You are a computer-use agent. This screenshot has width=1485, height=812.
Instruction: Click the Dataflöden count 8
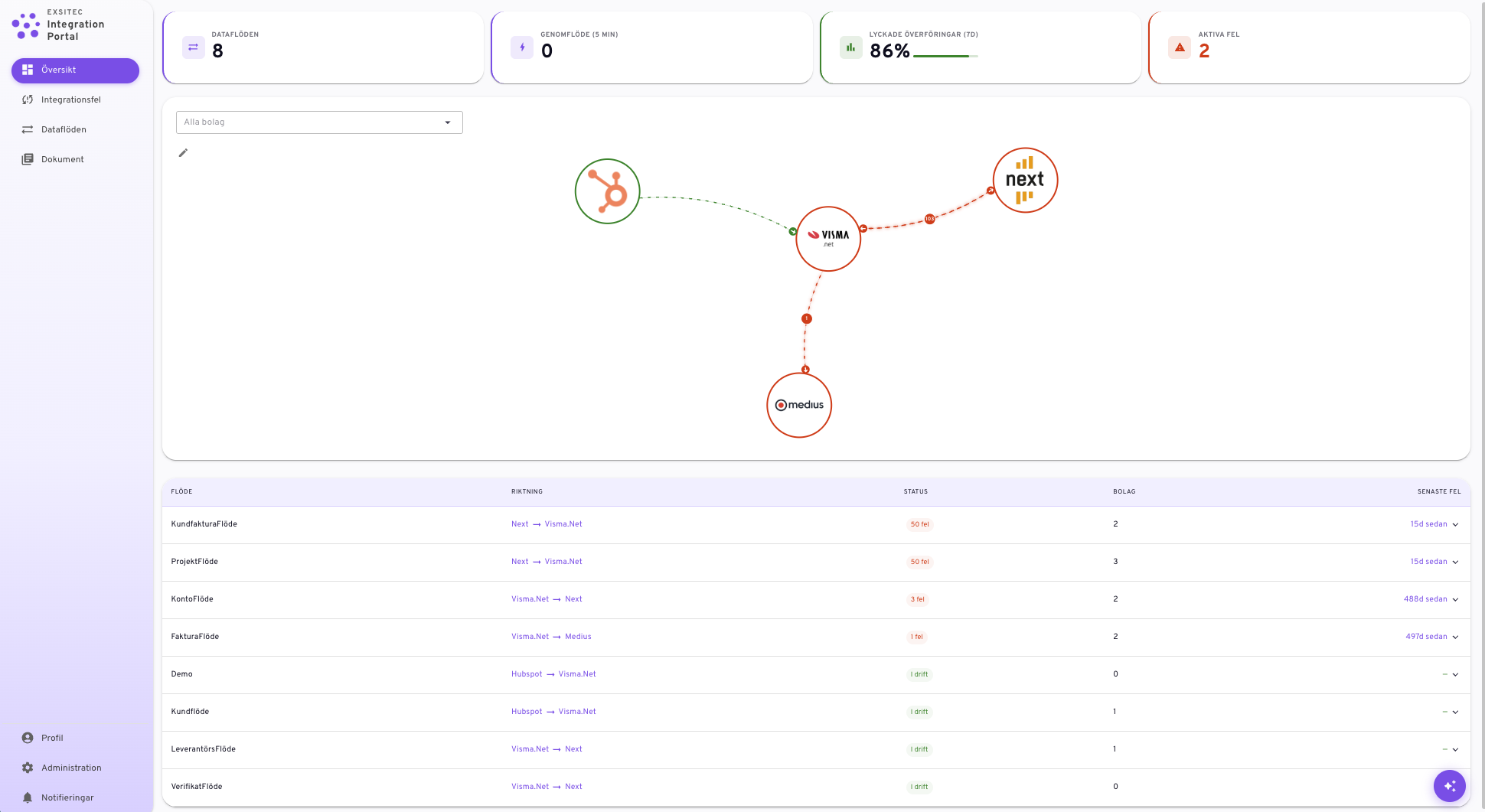217,51
